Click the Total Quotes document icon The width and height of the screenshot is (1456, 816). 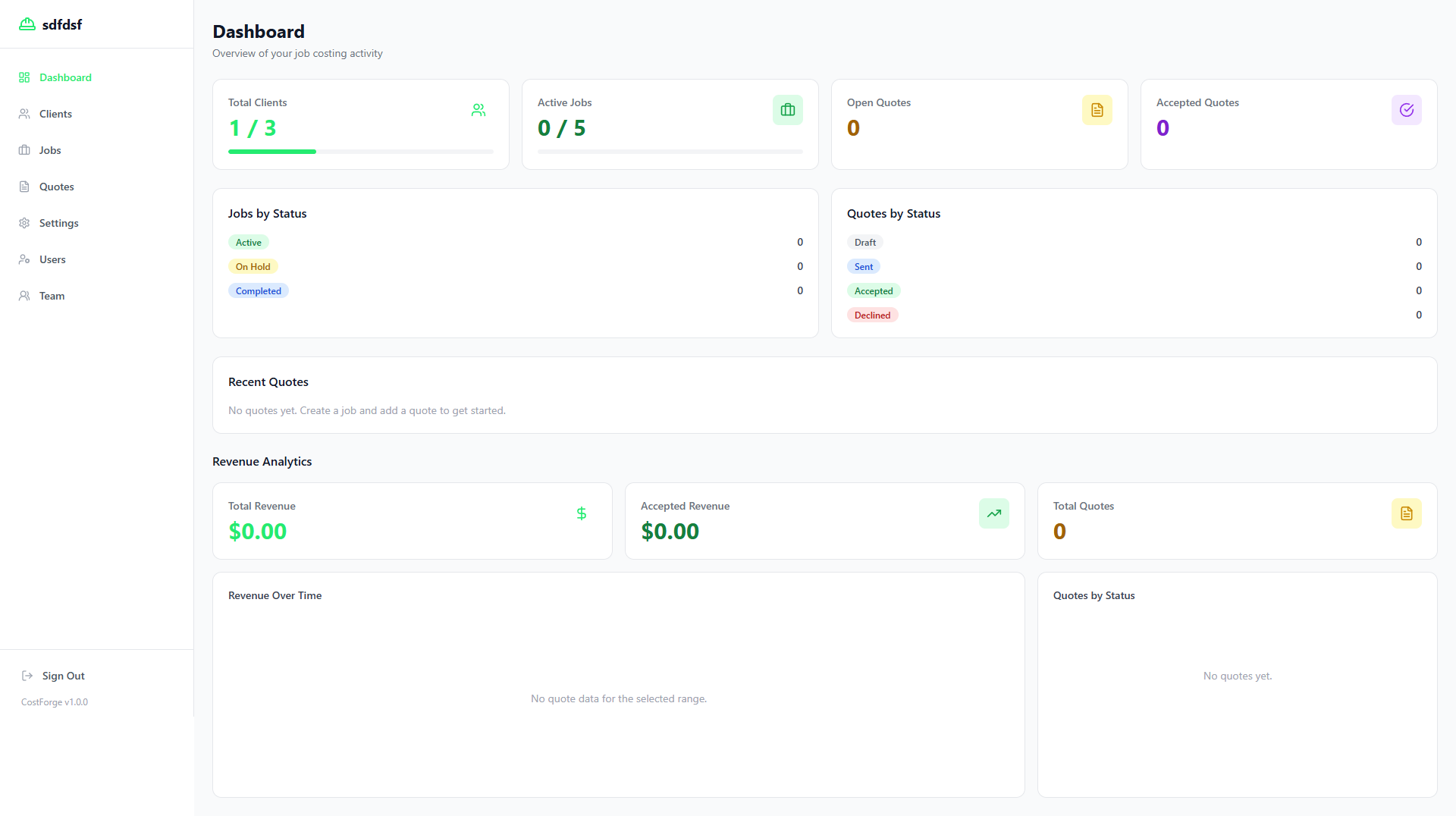click(x=1407, y=513)
